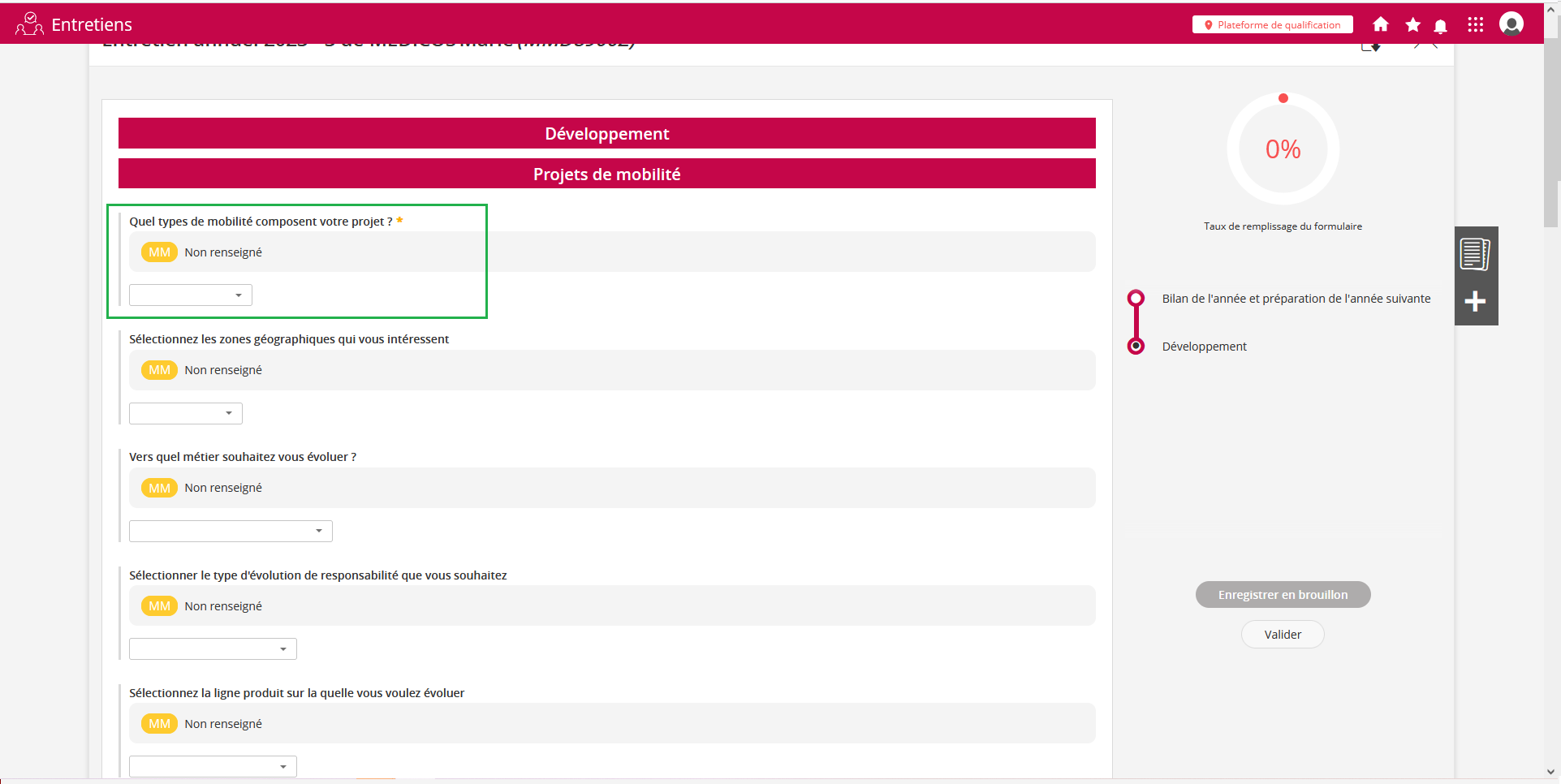Open notifications bell icon
Screen dimensions: 1561x784
tap(1441, 26)
